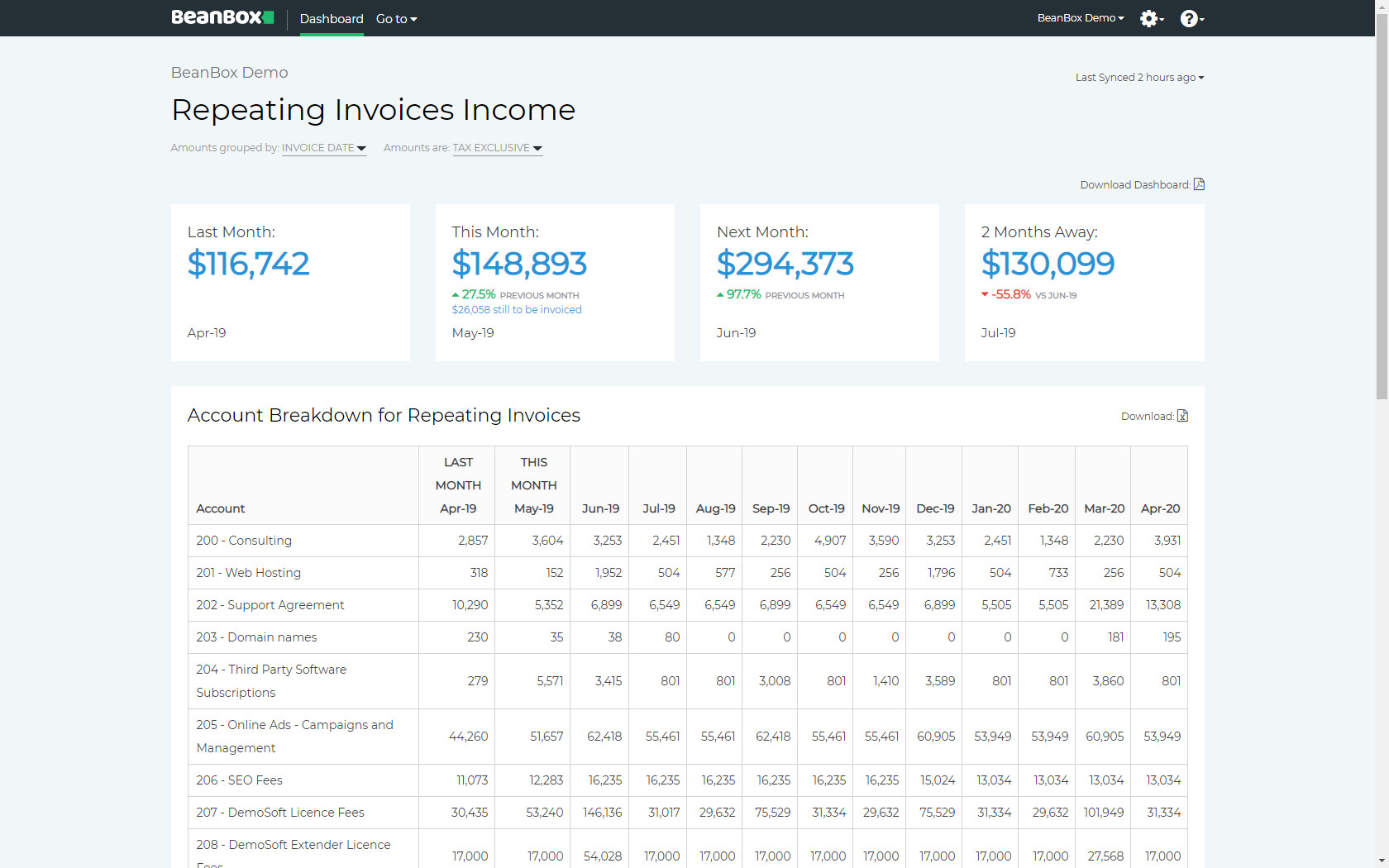Click the Online Ads May-19 value 51,657

547,737
